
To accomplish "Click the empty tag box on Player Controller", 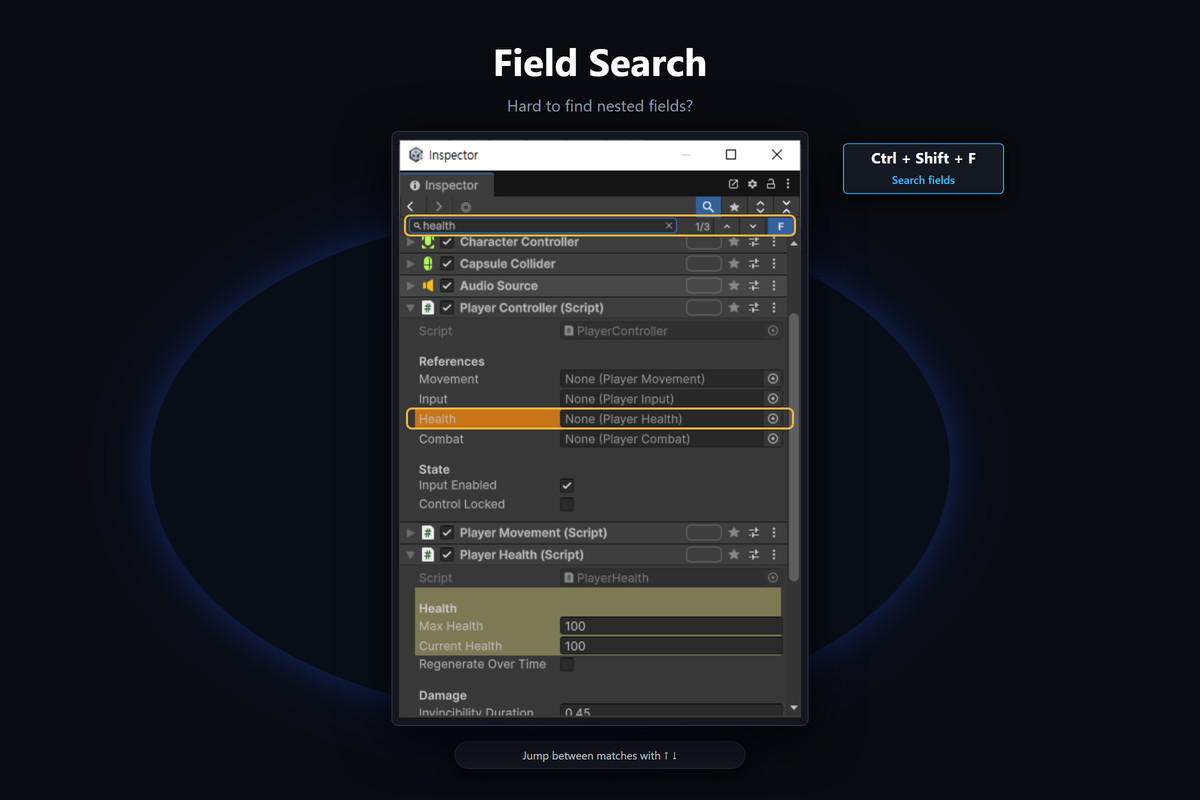I will point(704,308).
